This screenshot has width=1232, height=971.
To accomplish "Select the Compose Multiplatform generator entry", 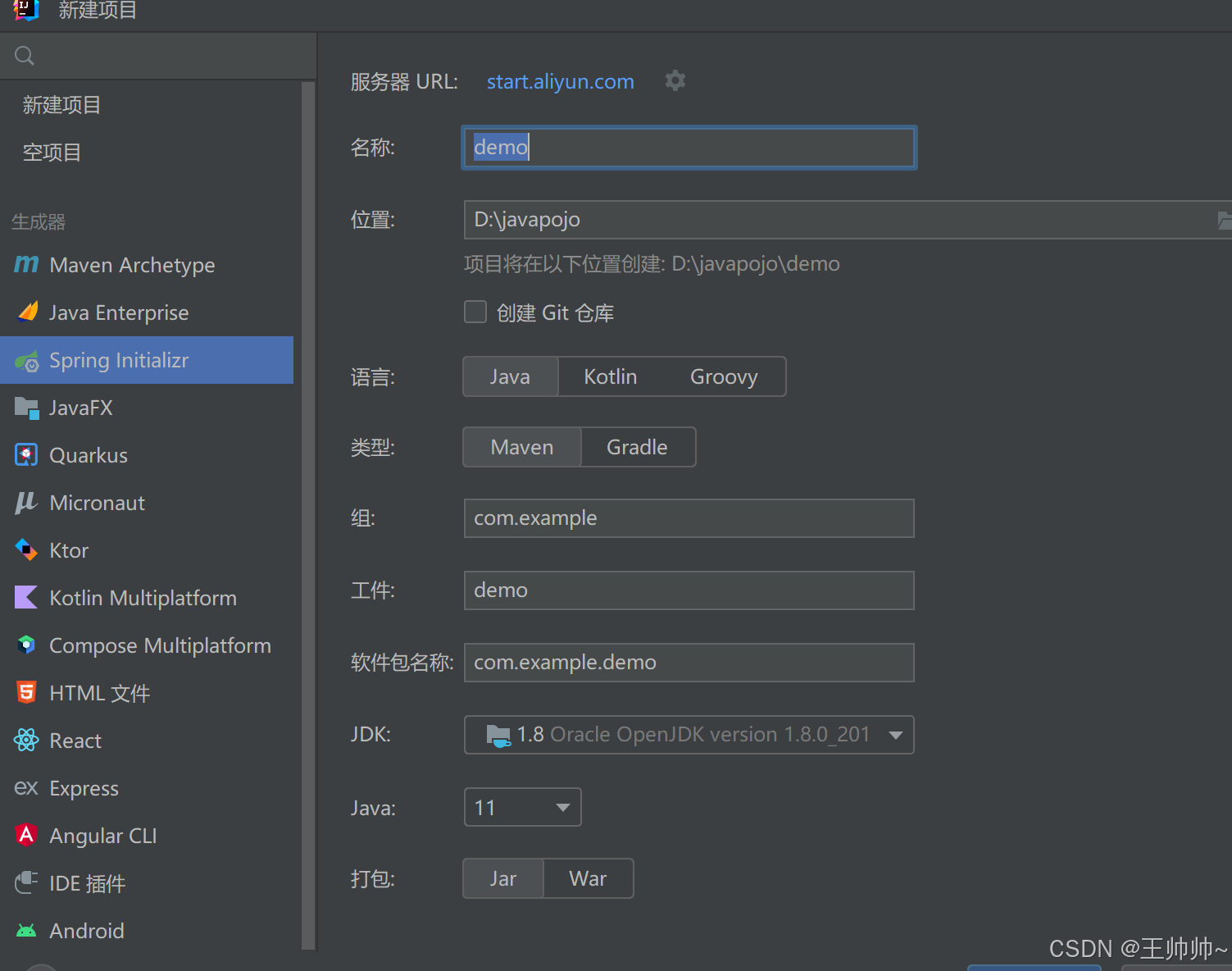I will pos(147,645).
